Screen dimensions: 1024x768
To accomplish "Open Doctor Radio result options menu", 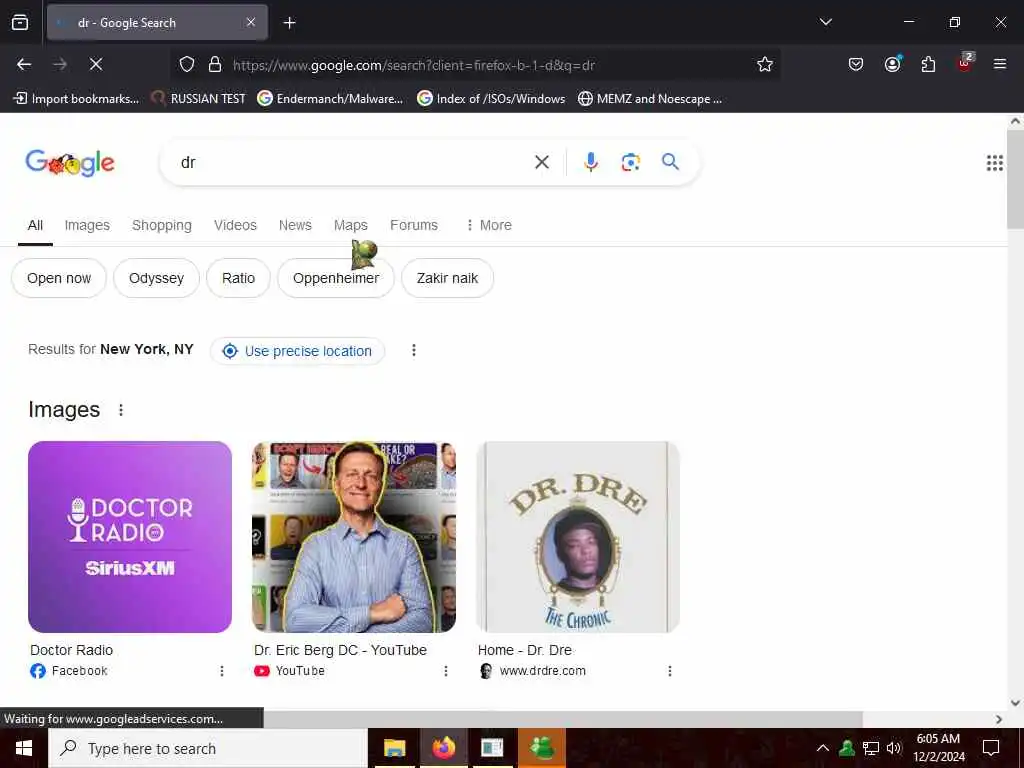I will pos(222,671).
